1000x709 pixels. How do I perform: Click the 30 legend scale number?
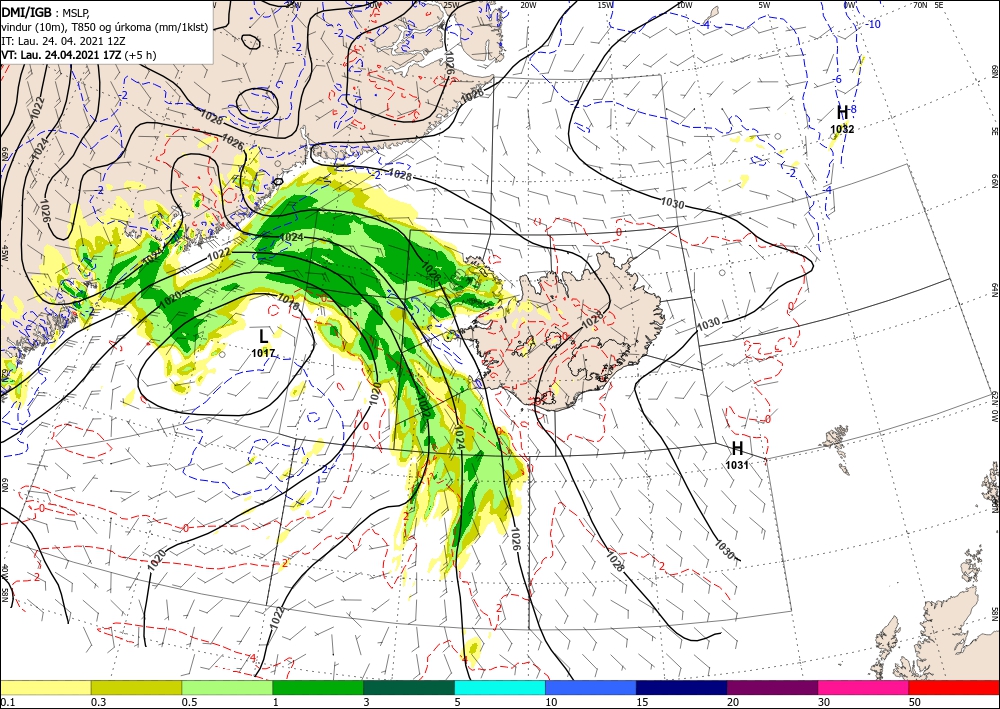(824, 701)
